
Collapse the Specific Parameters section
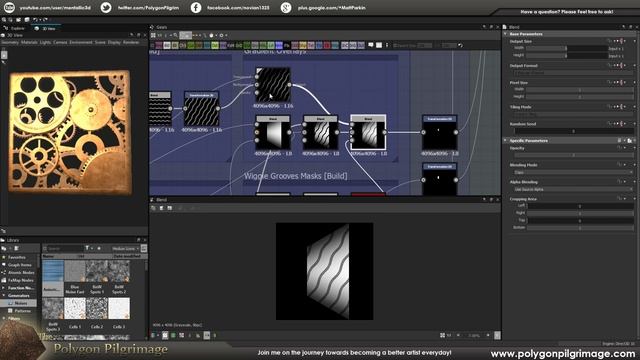point(505,140)
